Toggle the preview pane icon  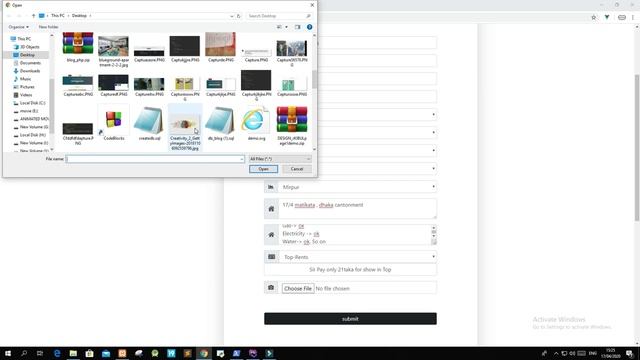(x=297, y=27)
